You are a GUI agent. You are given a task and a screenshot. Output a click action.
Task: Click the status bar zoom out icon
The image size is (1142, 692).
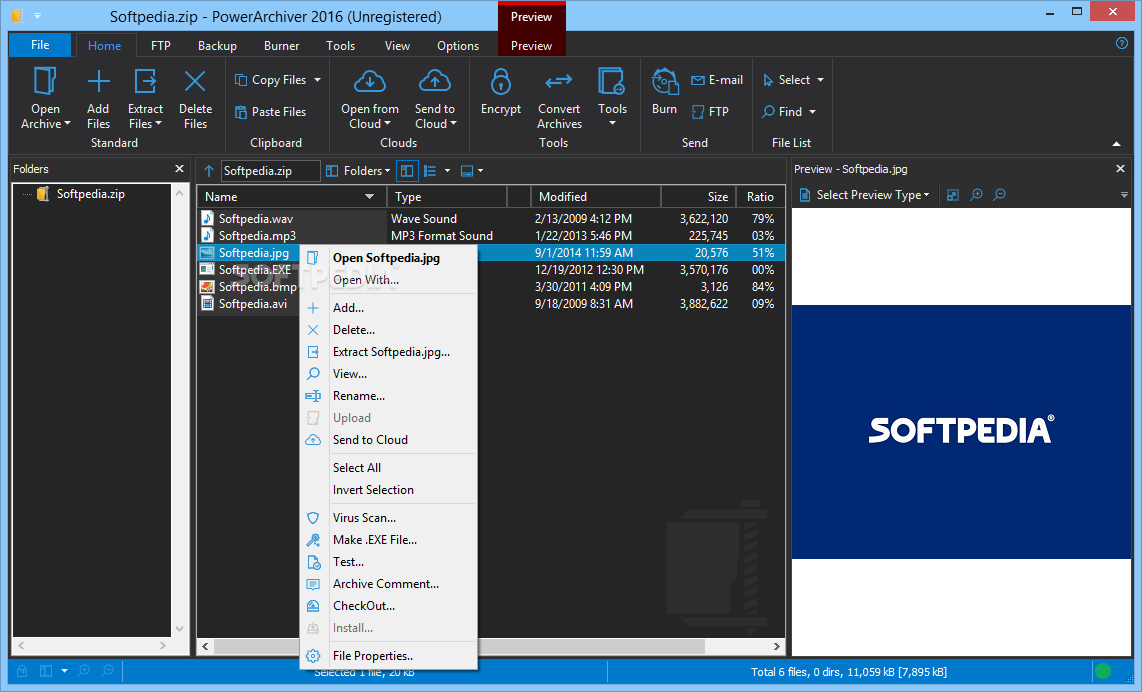pyautogui.click(x=108, y=671)
